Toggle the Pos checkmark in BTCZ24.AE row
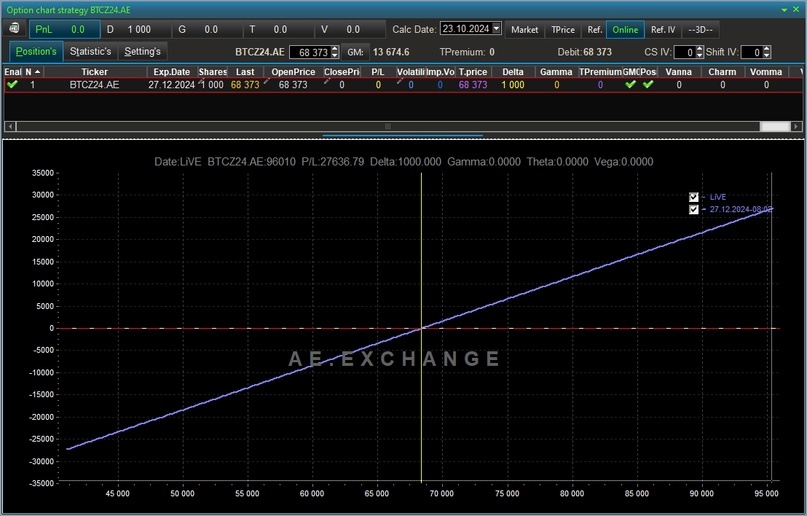 click(647, 84)
